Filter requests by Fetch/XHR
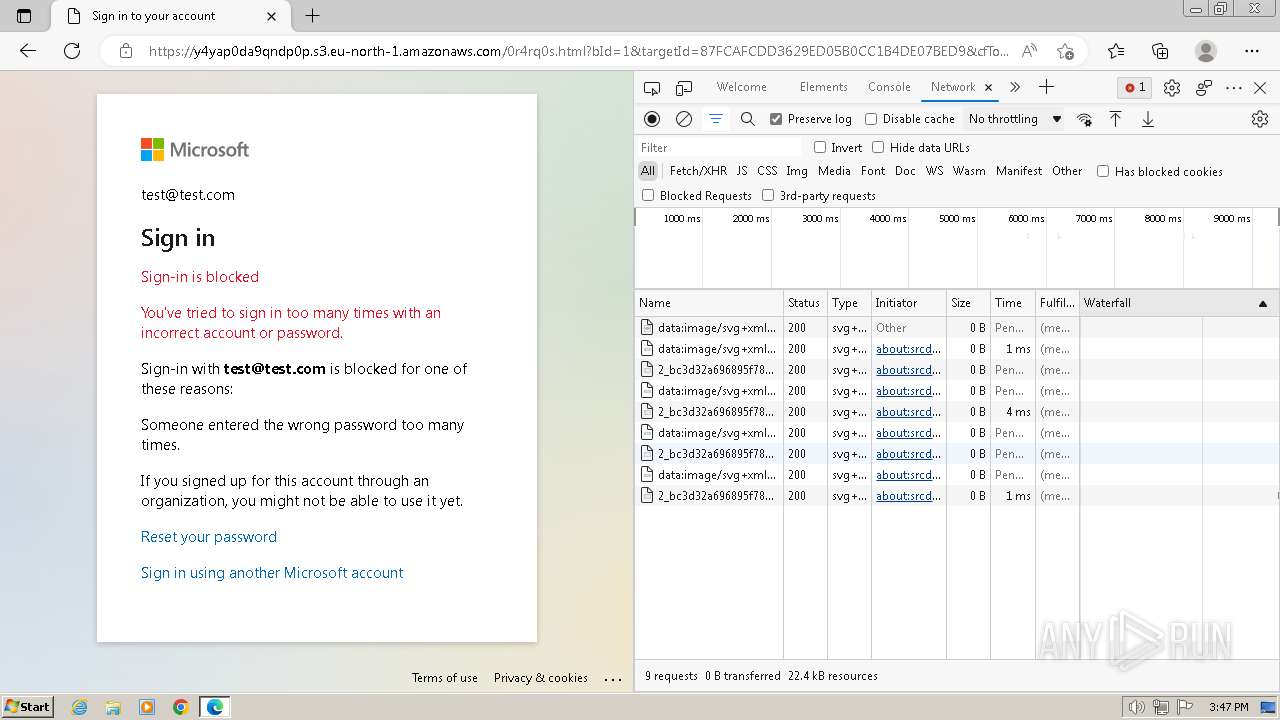1280x720 pixels. (x=698, y=171)
